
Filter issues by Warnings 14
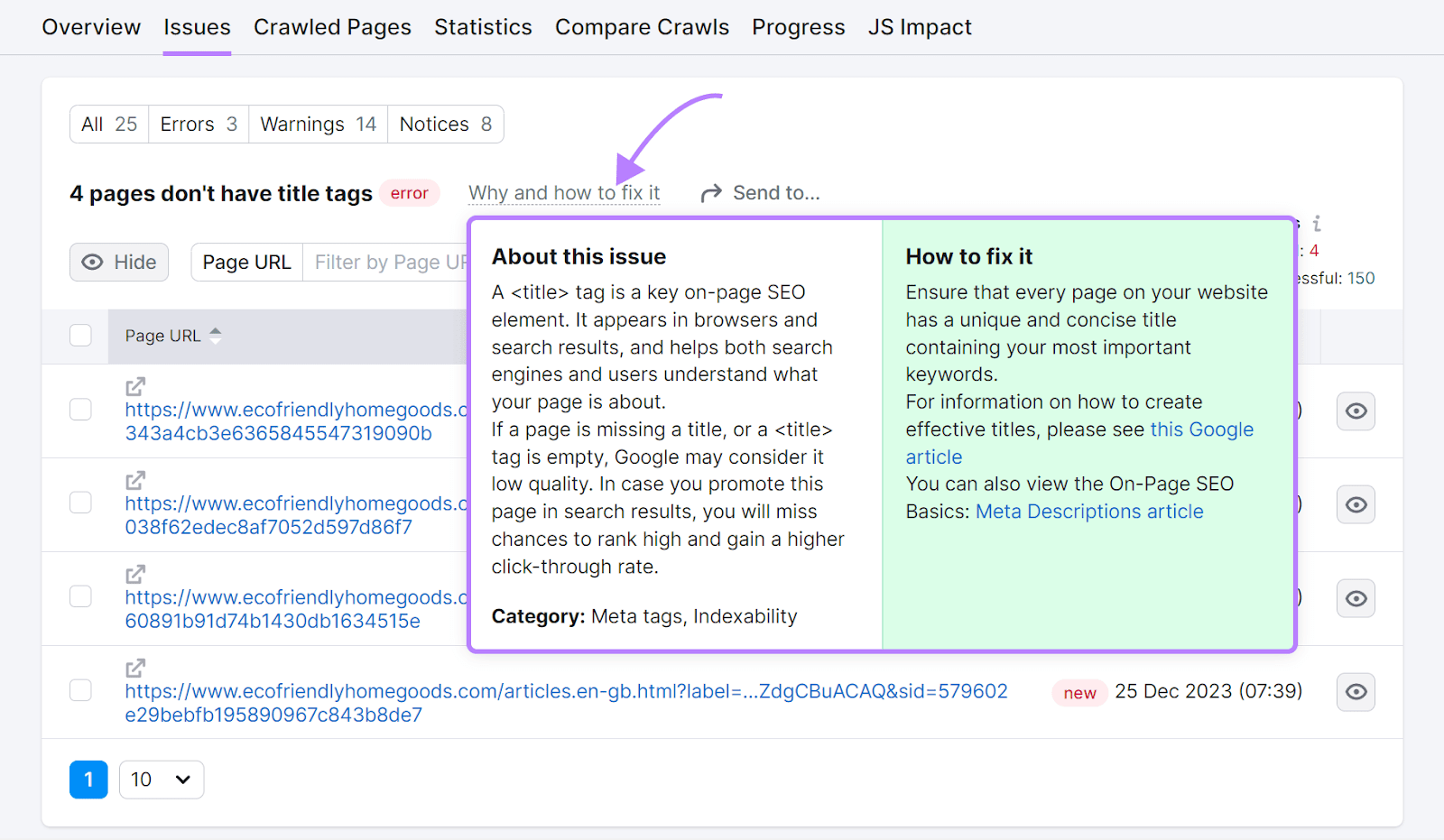coord(319,125)
